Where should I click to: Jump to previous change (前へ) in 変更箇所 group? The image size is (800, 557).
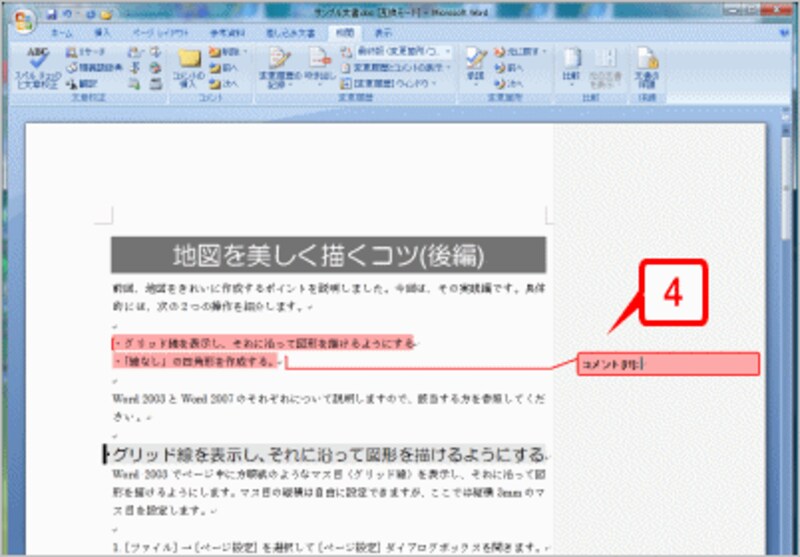click(x=508, y=68)
